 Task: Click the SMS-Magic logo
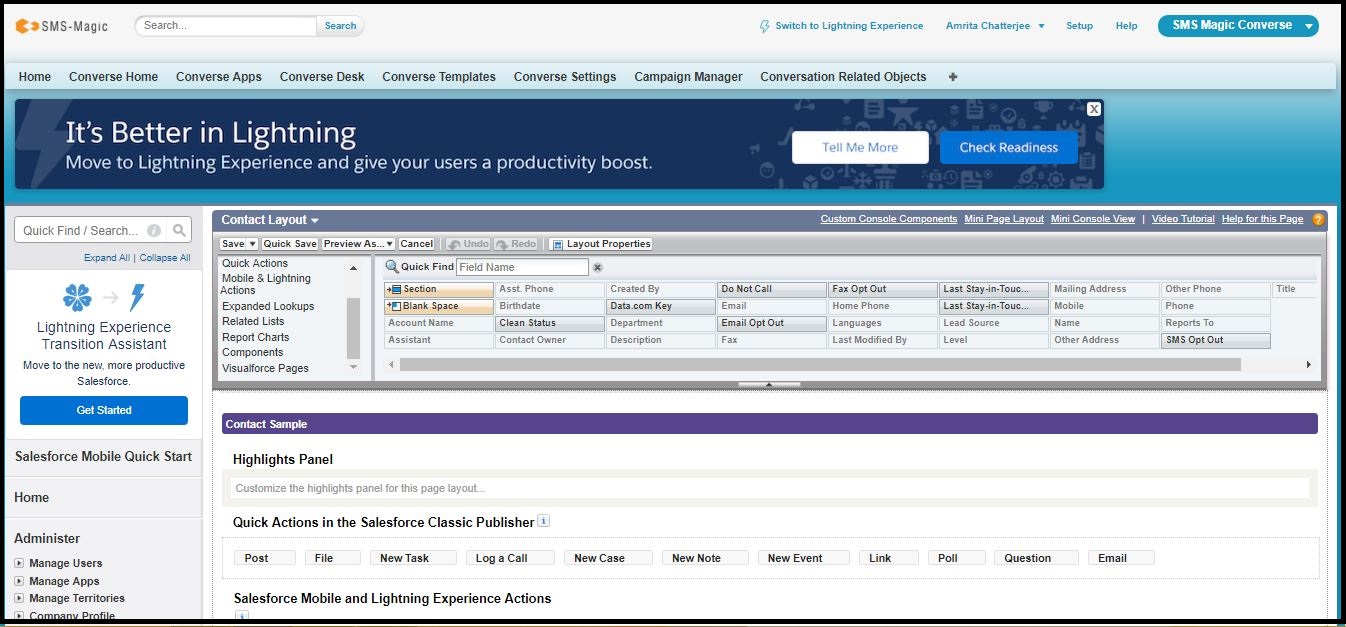61,26
